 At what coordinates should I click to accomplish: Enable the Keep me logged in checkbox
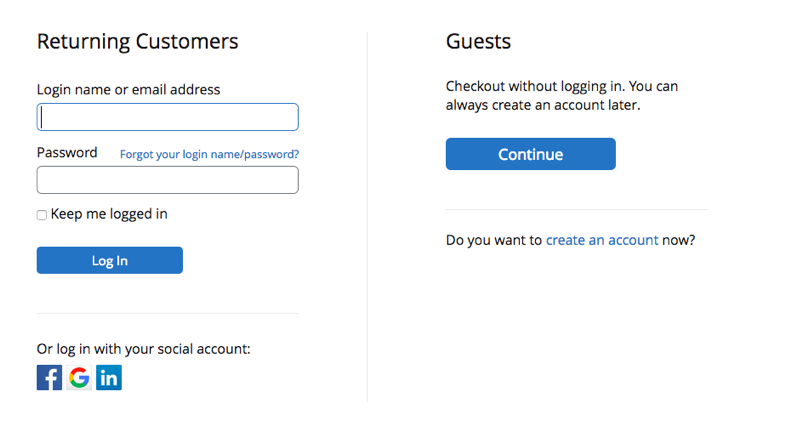click(42, 215)
